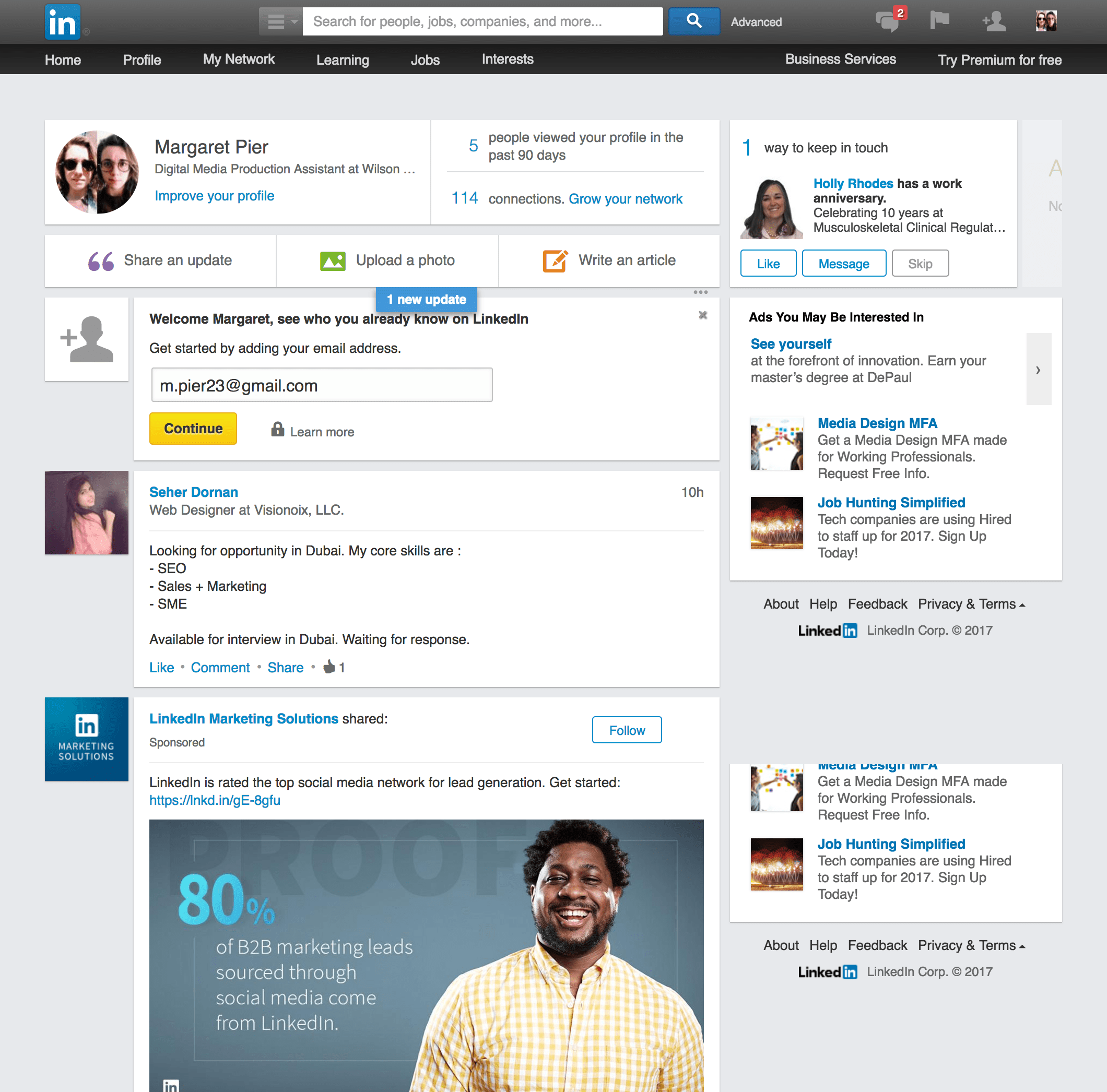
Task: Open the search category dropdown menu
Action: tap(281, 22)
